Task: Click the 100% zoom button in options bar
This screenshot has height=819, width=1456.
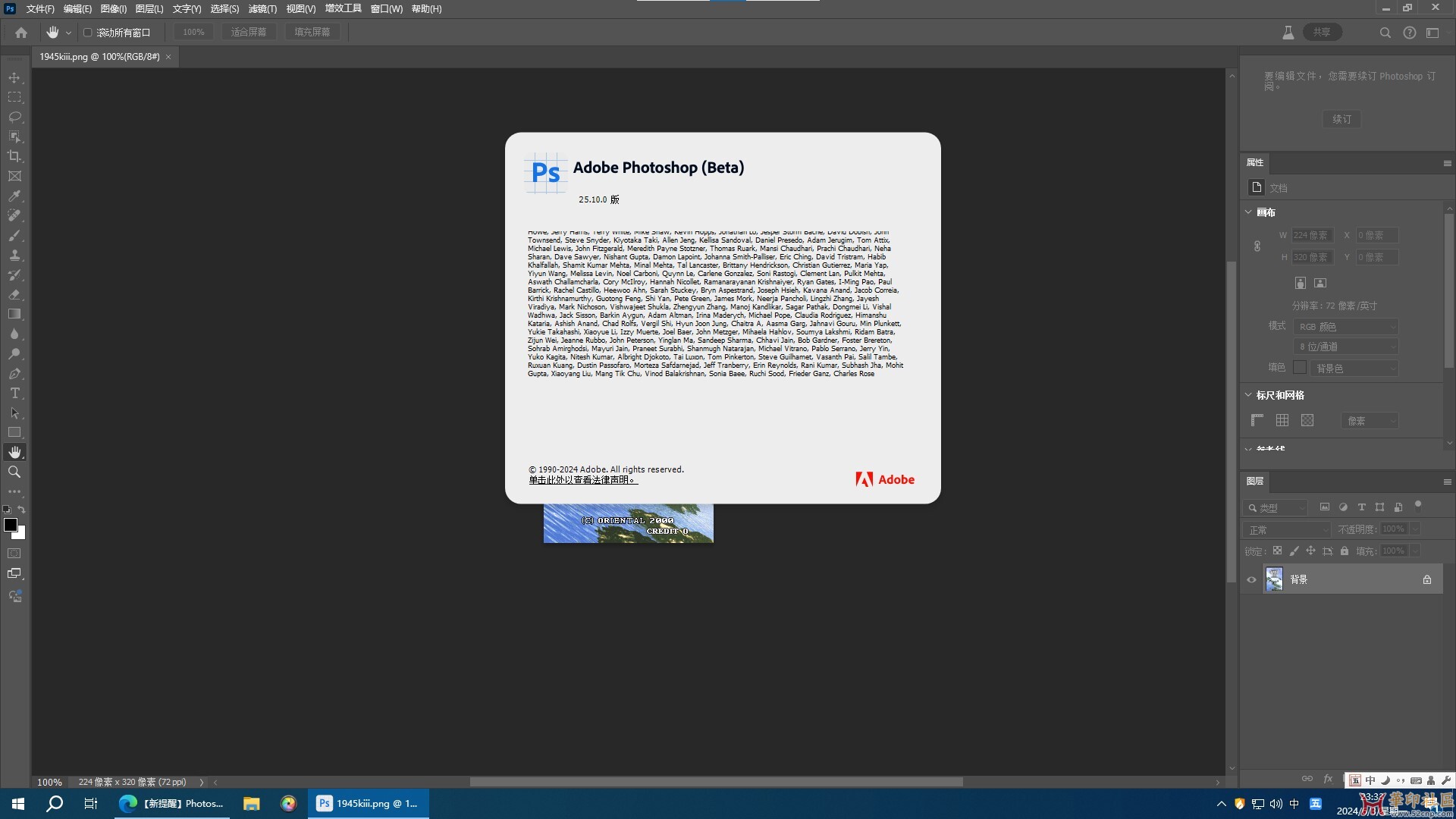Action: pyautogui.click(x=193, y=33)
